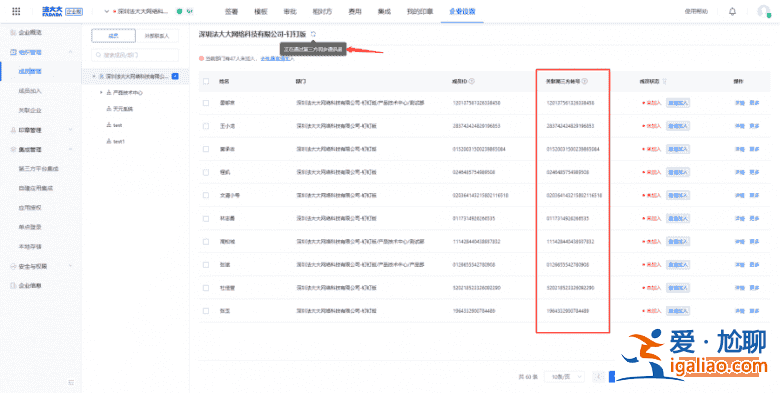This screenshot has height=393, width=780.
Task: Open the 10条/页 page size dropdown
Action: [x=565, y=377]
